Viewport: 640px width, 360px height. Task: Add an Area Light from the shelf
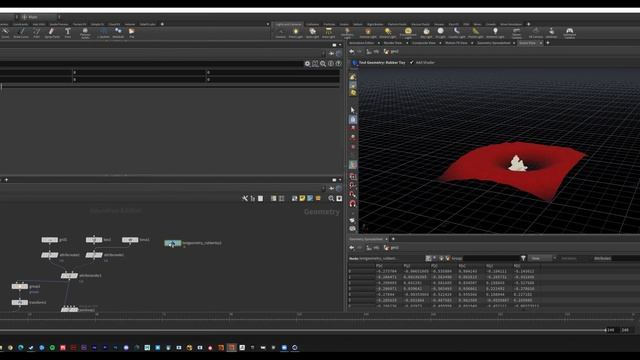(x=328, y=33)
